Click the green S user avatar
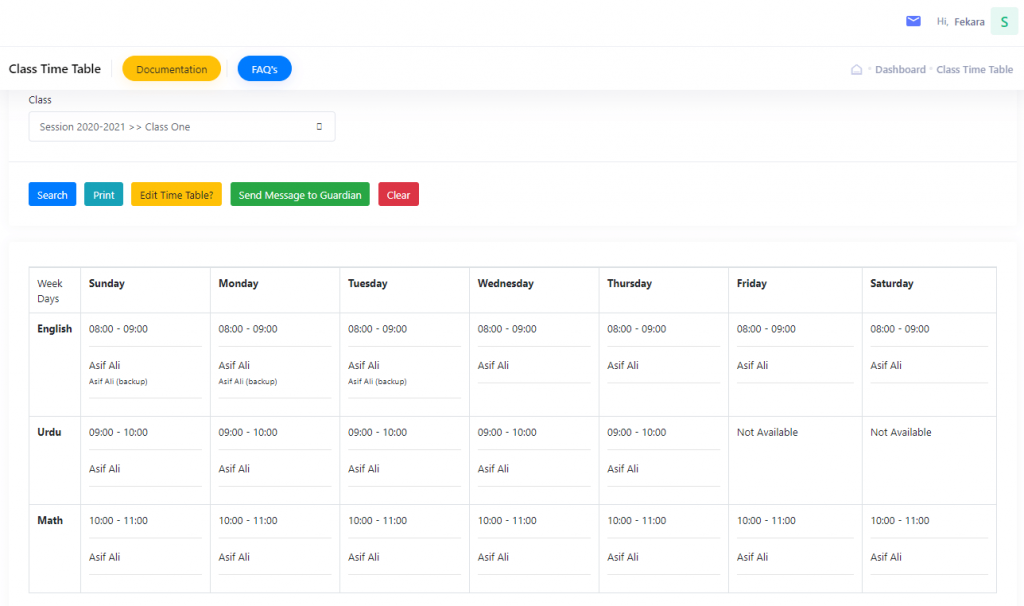The height and width of the screenshot is (606, 1024). [1003, 21]
